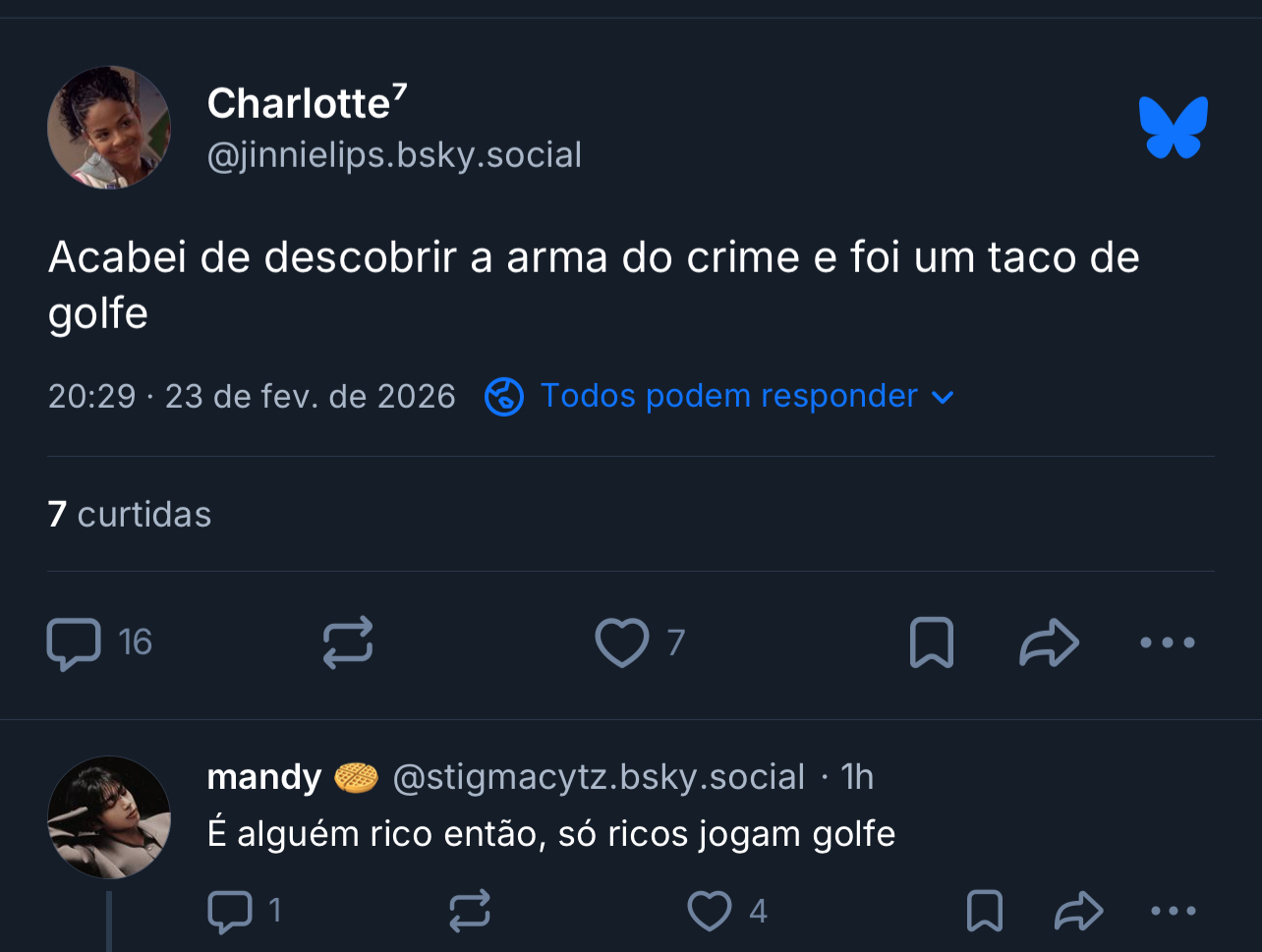Like Charlotte's post with heart icon
1262x952 pixels.
tap(622, 643)
